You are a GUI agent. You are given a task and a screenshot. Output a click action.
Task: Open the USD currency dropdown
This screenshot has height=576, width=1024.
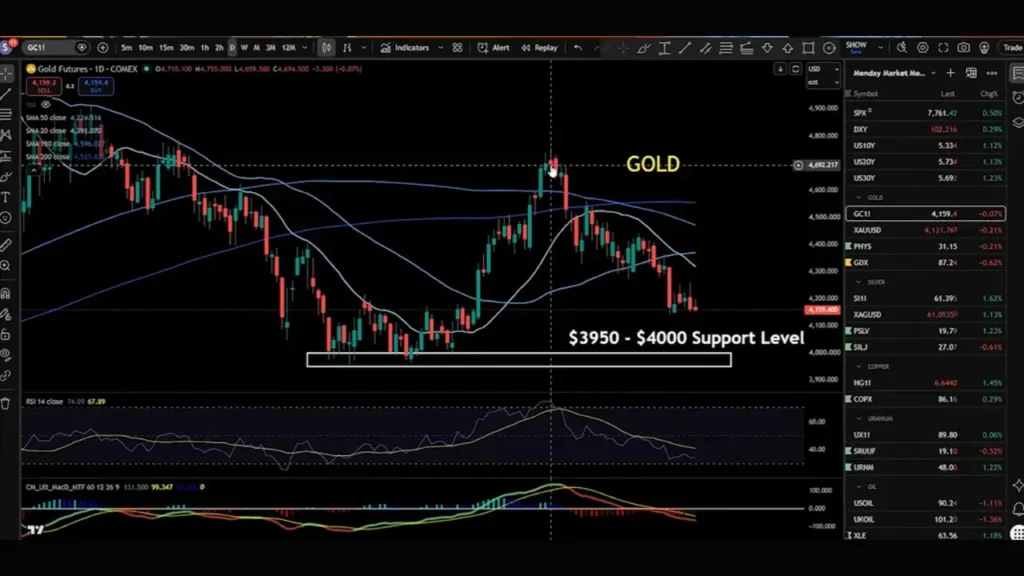(823, 69)
